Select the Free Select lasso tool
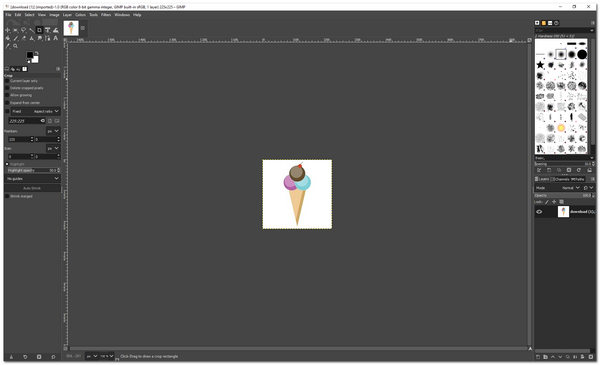600x365 pixels. click(x=23, y=30)
